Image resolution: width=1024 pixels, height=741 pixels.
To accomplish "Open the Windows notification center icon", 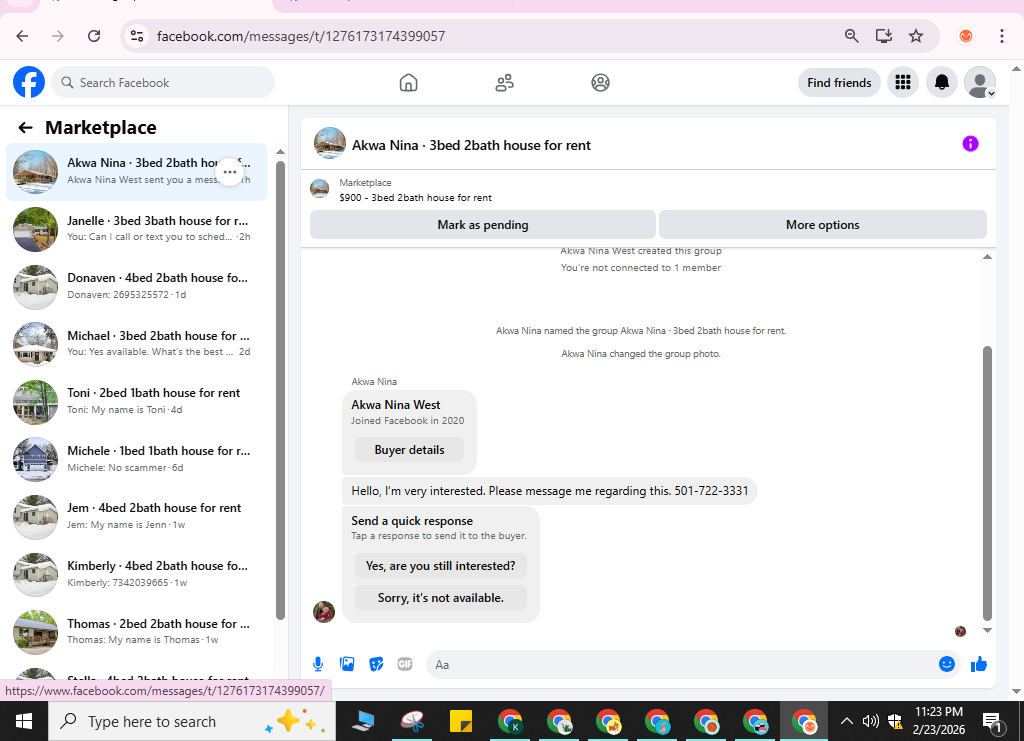I will (993, 721).
